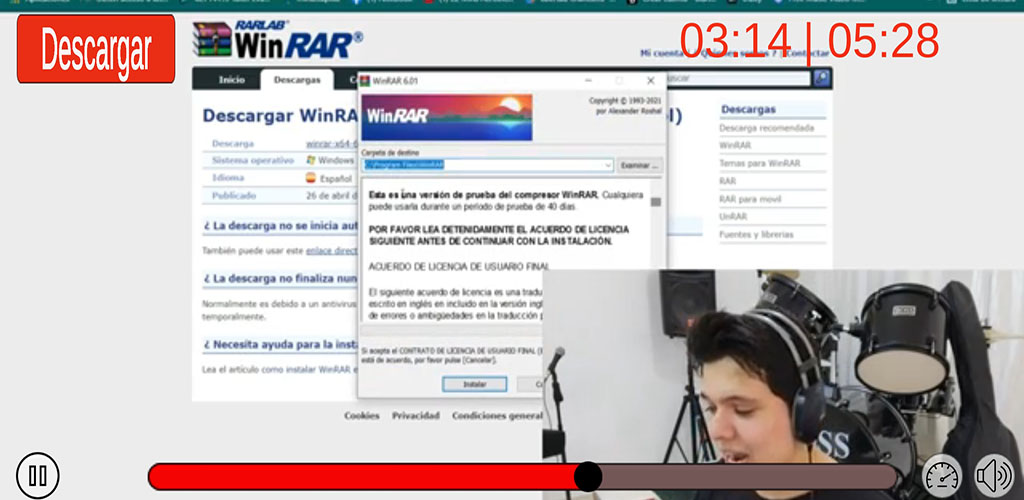Open the Descarga recomendada sidebar link
This screenshot has height=500, width=1024.
pyautogui.click(x=767, y=128)
